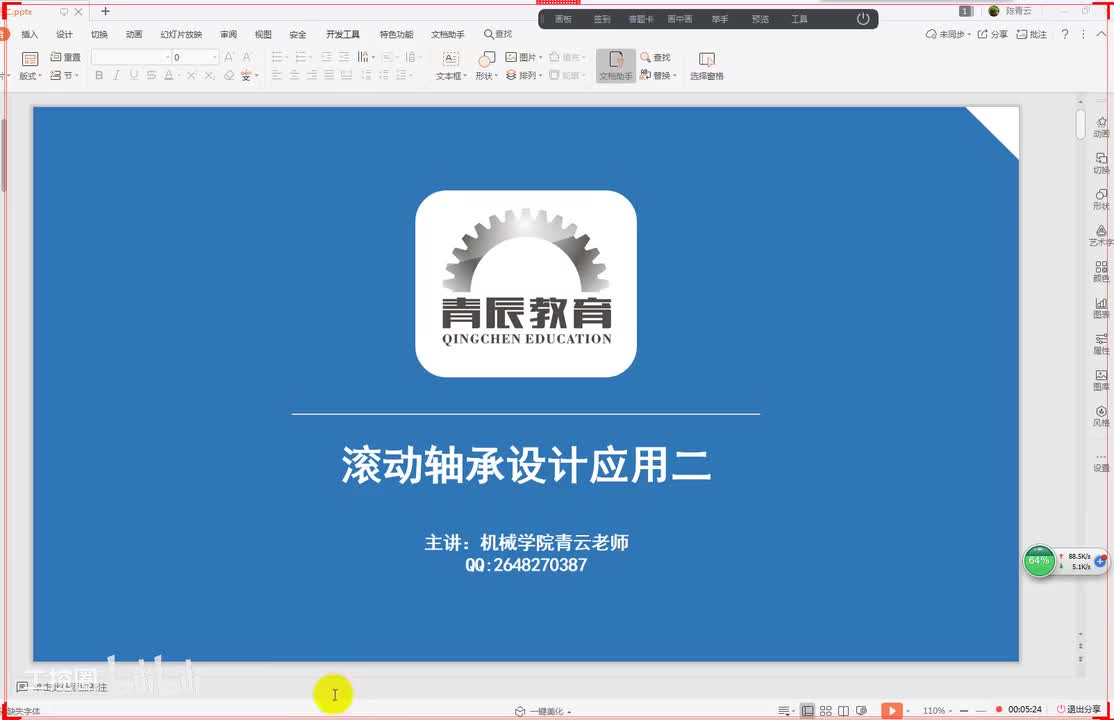Toggle underline formatting
1114x720 pixels.
point(134,75)
